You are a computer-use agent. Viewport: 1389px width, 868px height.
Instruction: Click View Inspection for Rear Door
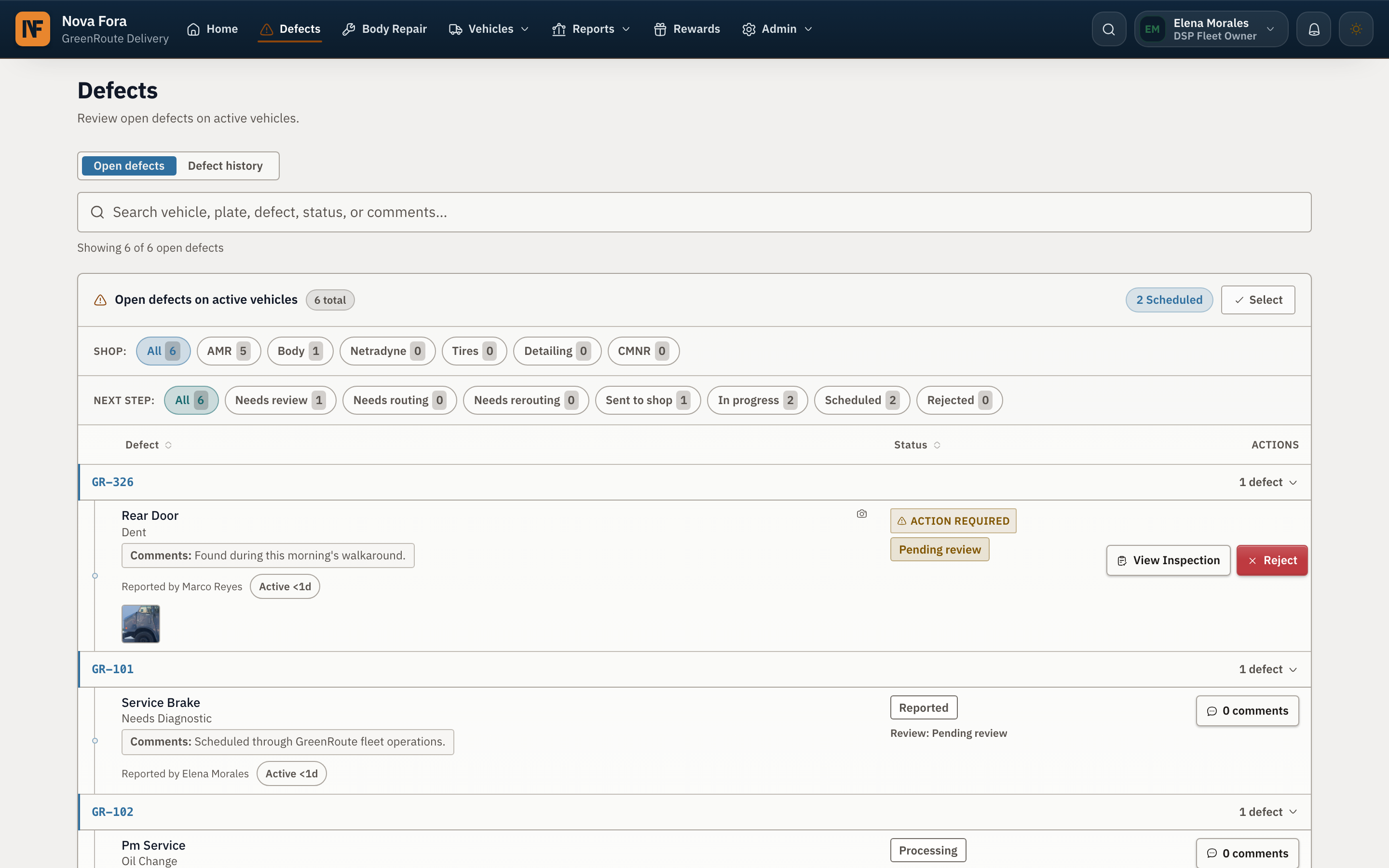1168,560
